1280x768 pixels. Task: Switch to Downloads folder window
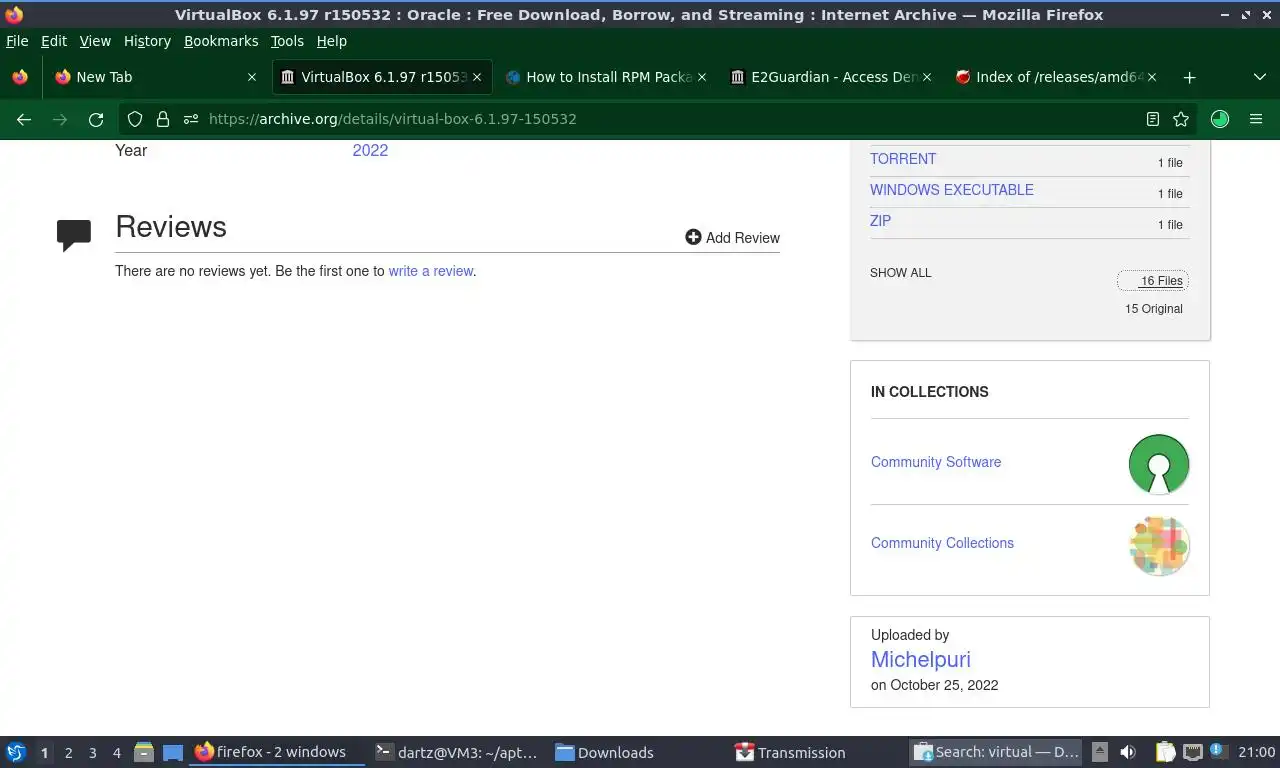pos(637,752)
